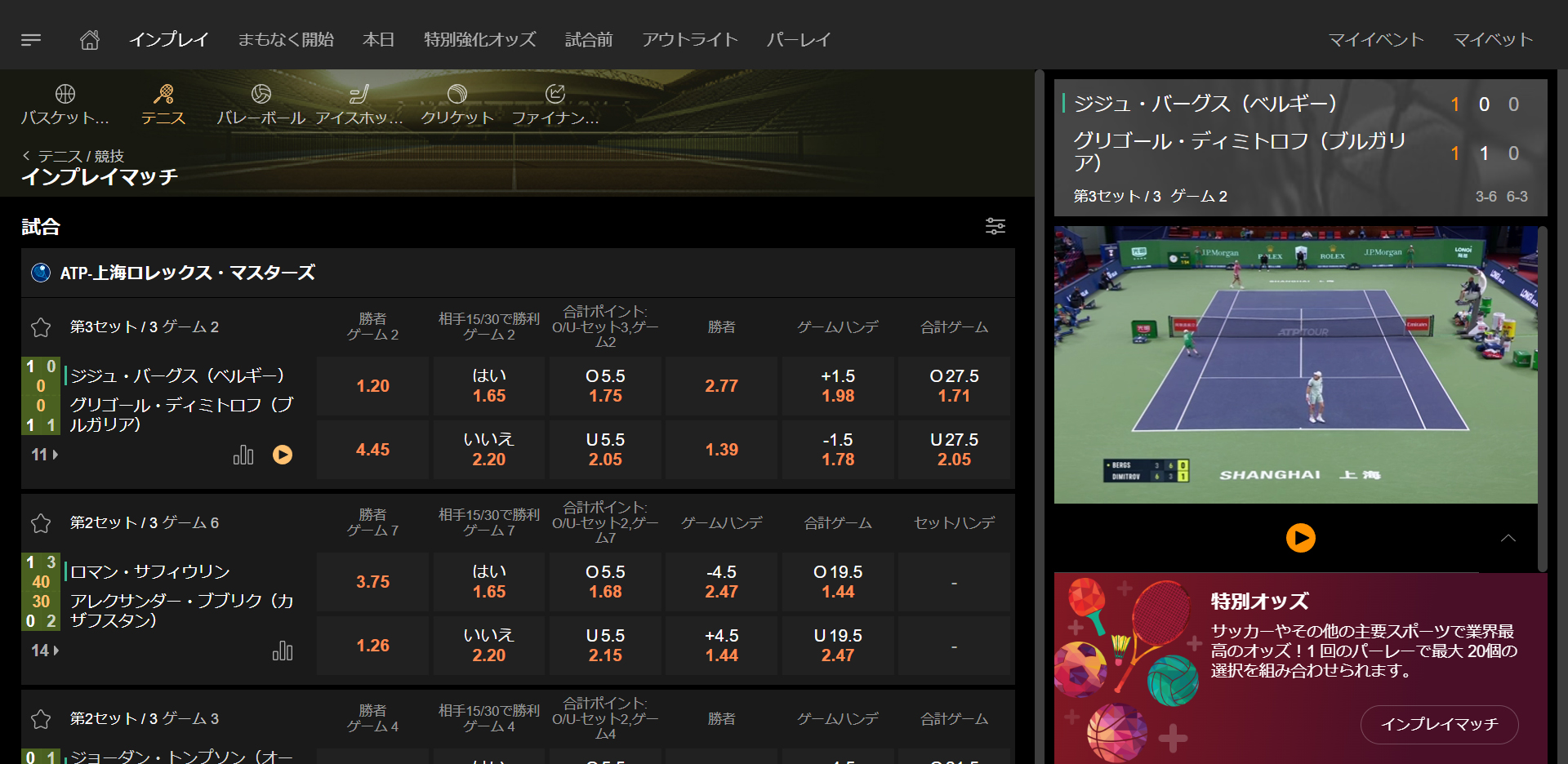
Task: Click the インプレイマッチ promo button
Action: click(1440, 724)
